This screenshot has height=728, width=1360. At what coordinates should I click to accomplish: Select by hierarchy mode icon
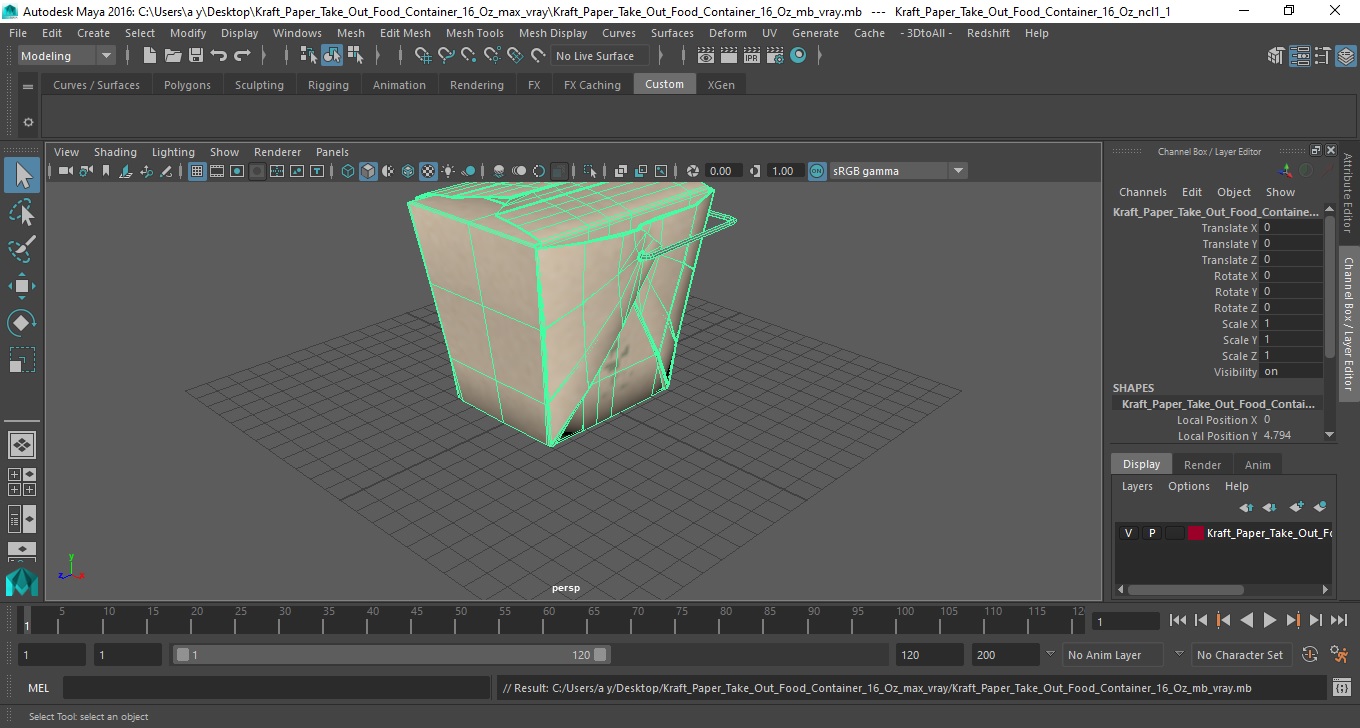[x=309, y=56]
